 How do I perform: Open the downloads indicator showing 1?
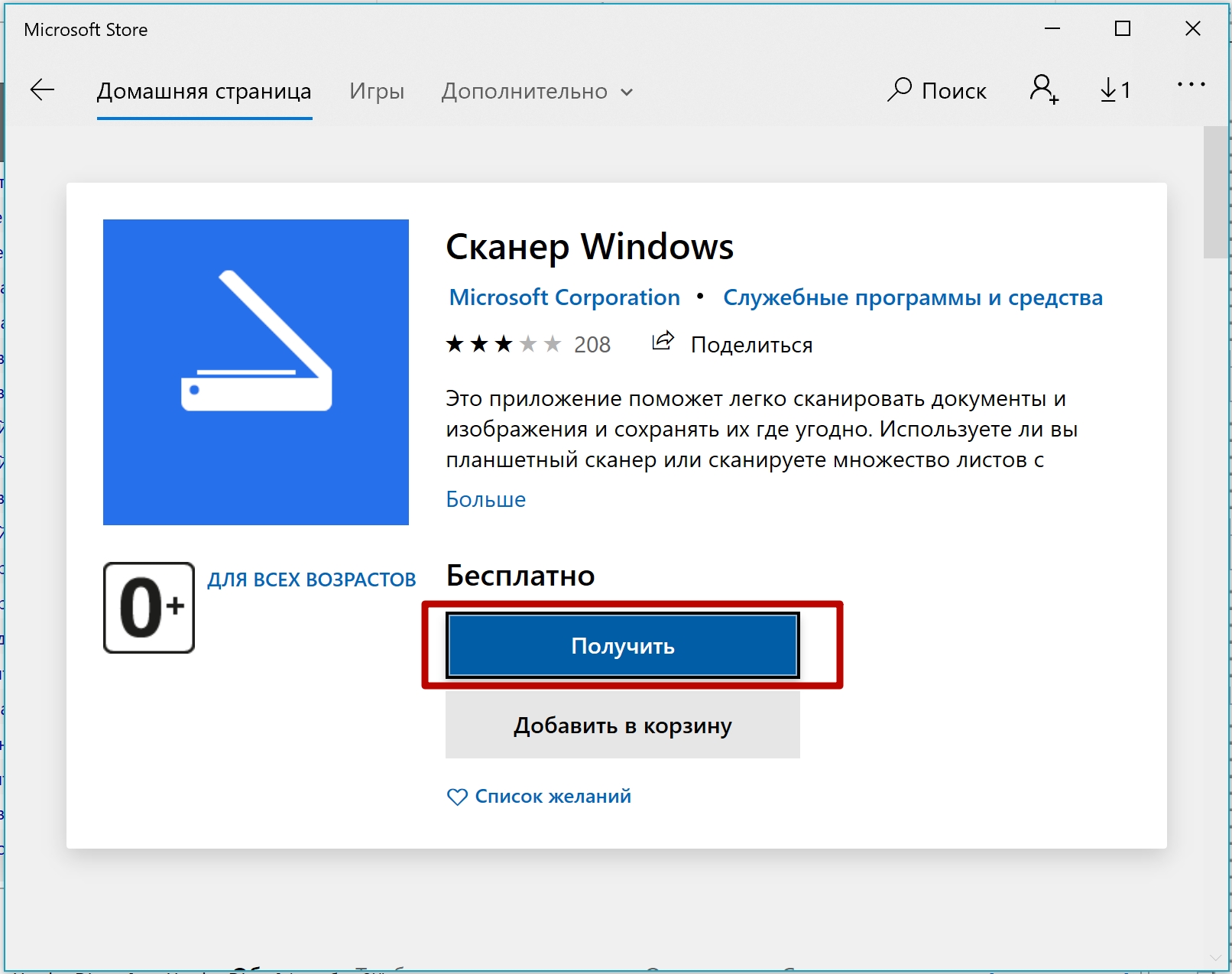tap(1114, 90)
